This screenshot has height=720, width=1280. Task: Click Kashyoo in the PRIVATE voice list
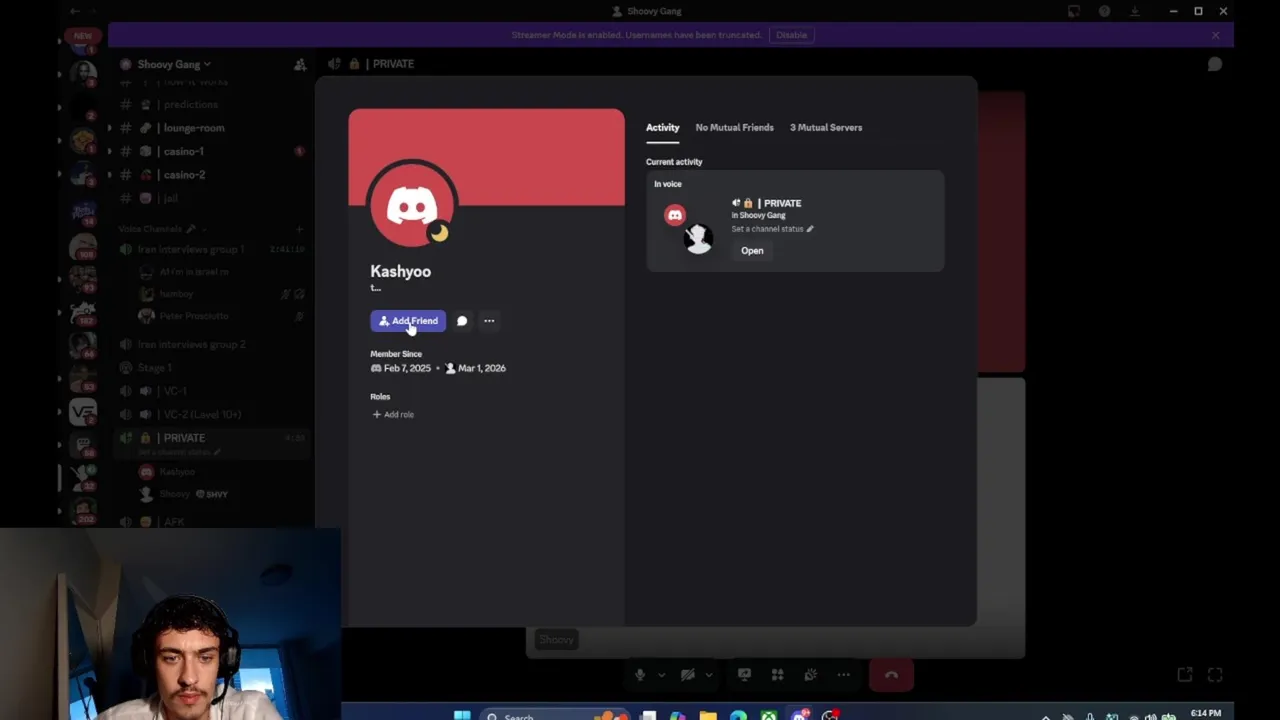pyautogui.click(x=175, y=472)
